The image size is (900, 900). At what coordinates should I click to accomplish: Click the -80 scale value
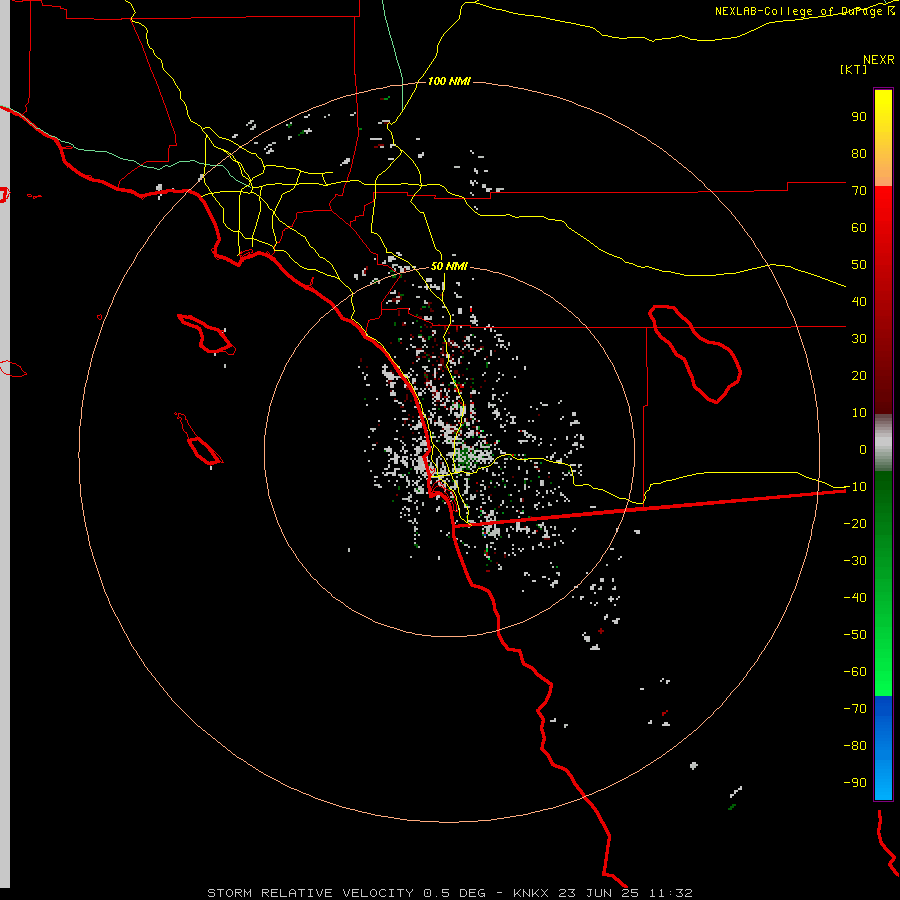(x=855, y=746)
